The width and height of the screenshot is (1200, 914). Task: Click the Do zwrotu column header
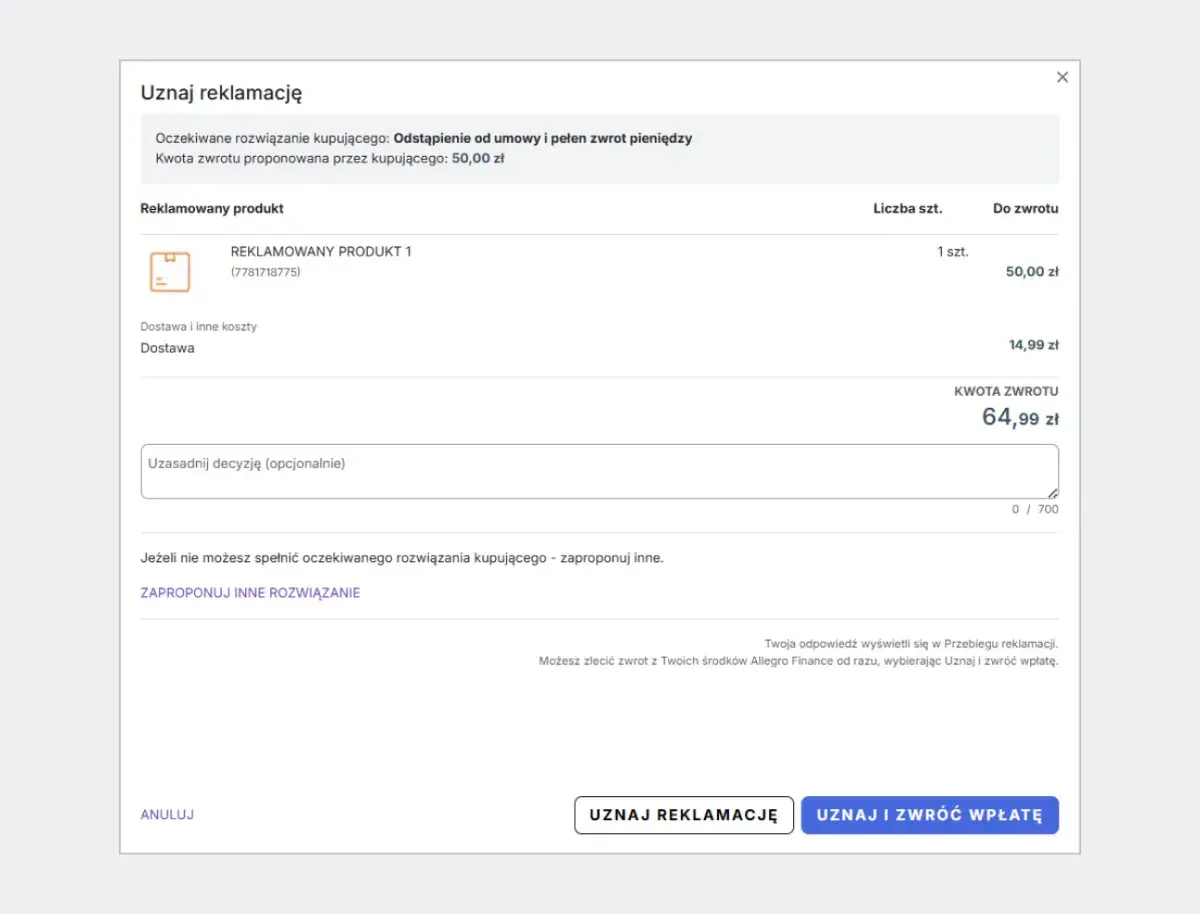pos(1026,209)
